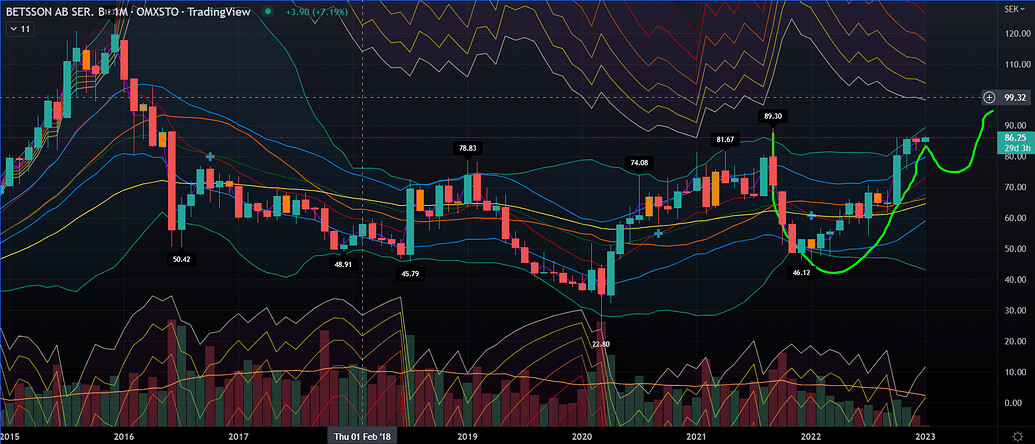
Task: Click the plus icon beside 99.32
Action: tap(989, 97)
